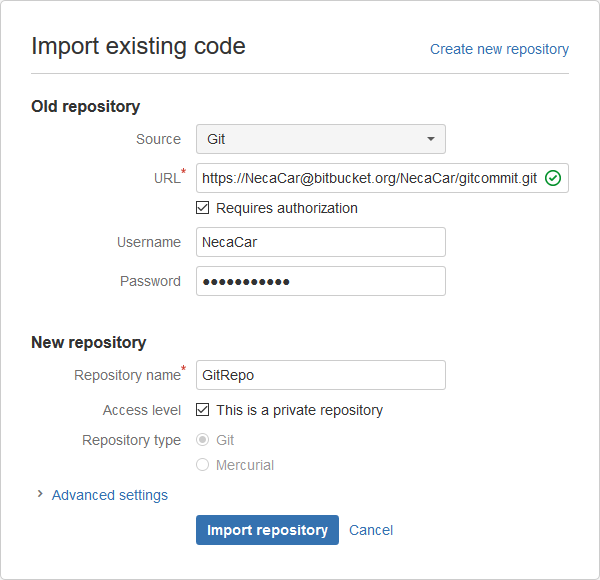Click the Import repository button
The image size is (600, 580).
[267, 530]
